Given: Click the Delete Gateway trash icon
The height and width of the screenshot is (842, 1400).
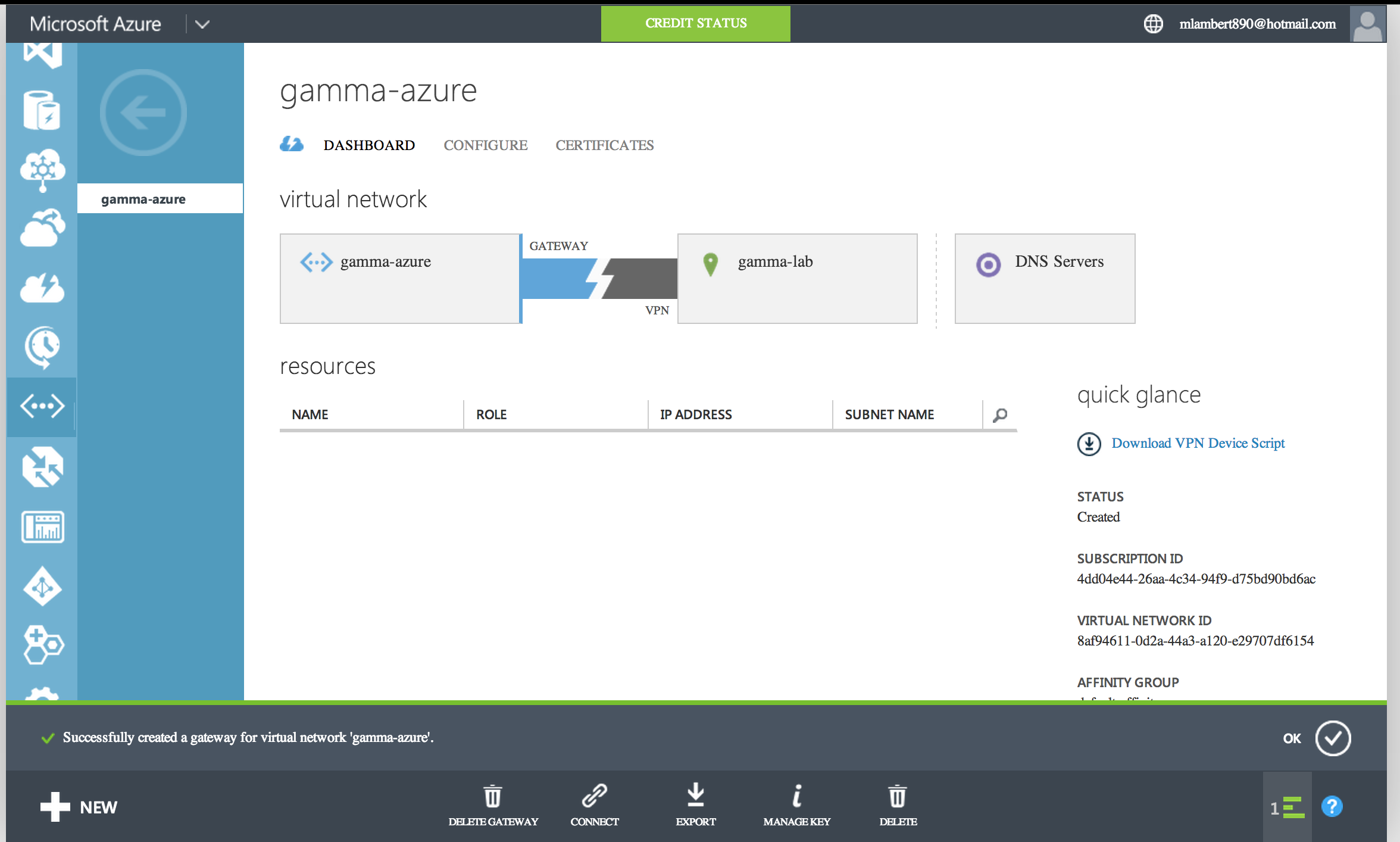Looking at the screenshot, I should click(492, 796).
